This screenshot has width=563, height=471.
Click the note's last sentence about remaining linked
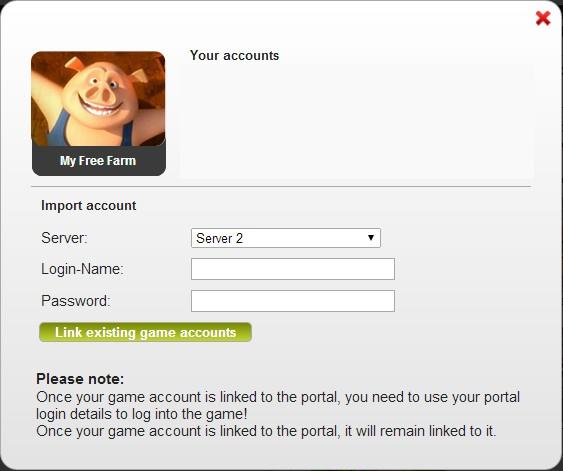(x=266, y=431)
